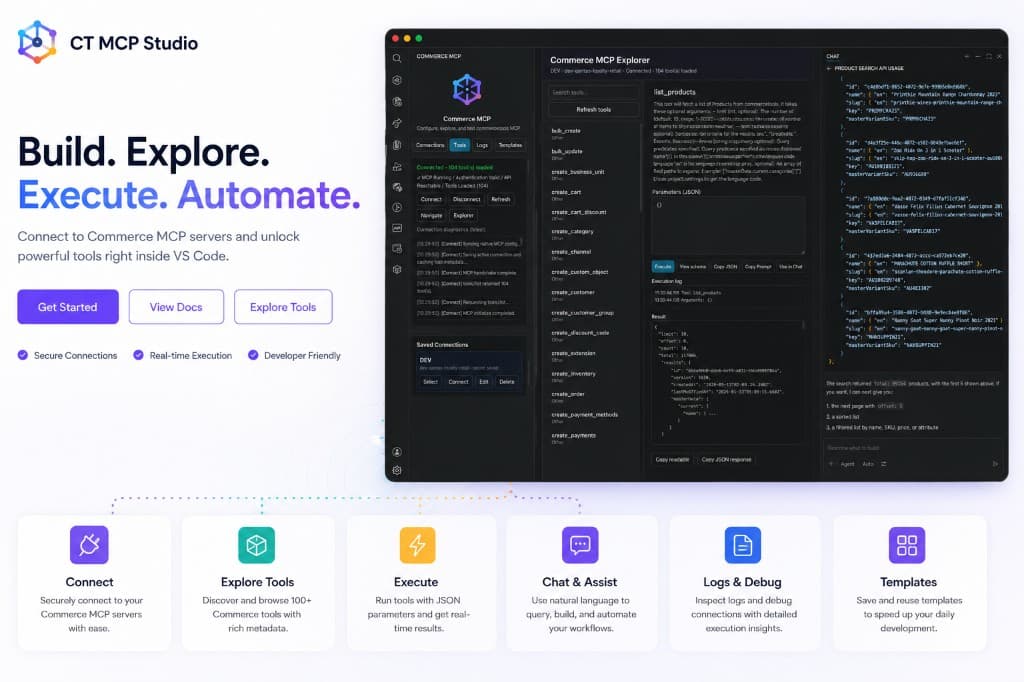The width and height of the screenshot is (1024, 682).
Task: Click the Refresh tools button
Action: point(594,110)
